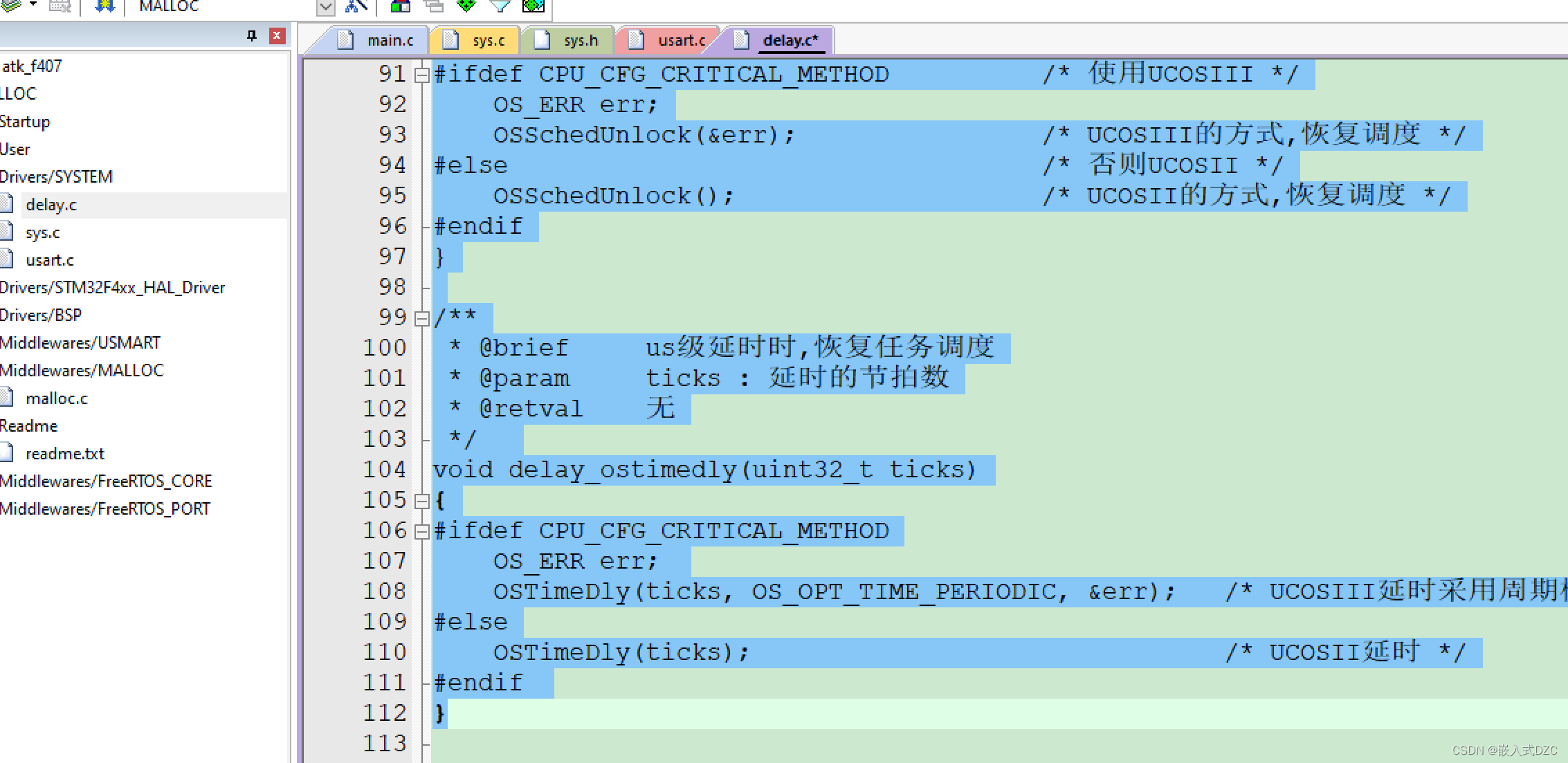
Task: Open the MALLOC target dropdown arrow
Action: pos(325,7)
